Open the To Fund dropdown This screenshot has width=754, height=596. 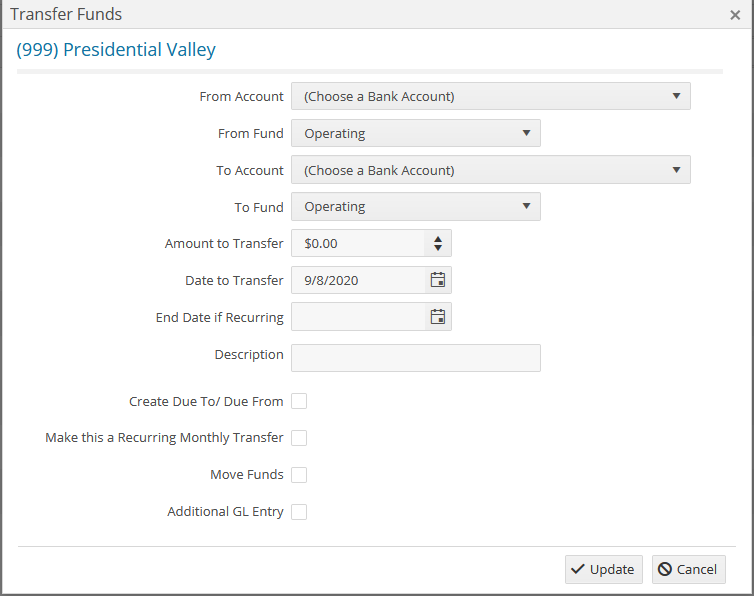click(415, 207)
